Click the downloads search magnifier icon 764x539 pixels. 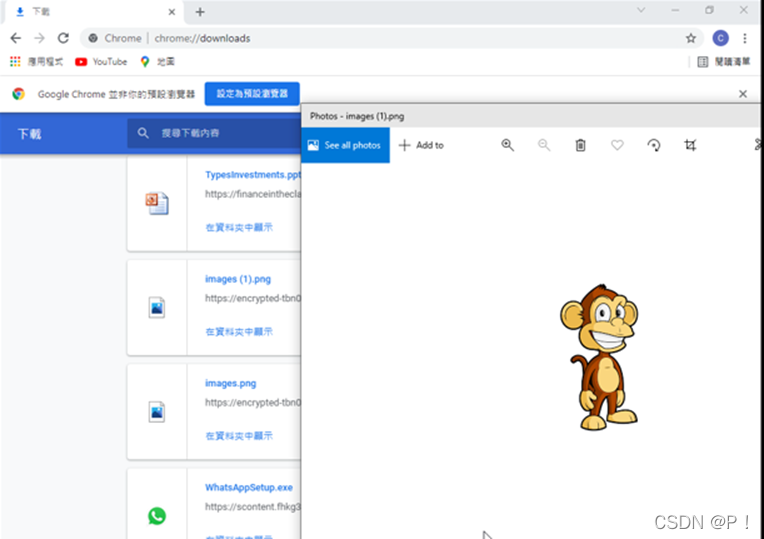[x=143, y=133]
